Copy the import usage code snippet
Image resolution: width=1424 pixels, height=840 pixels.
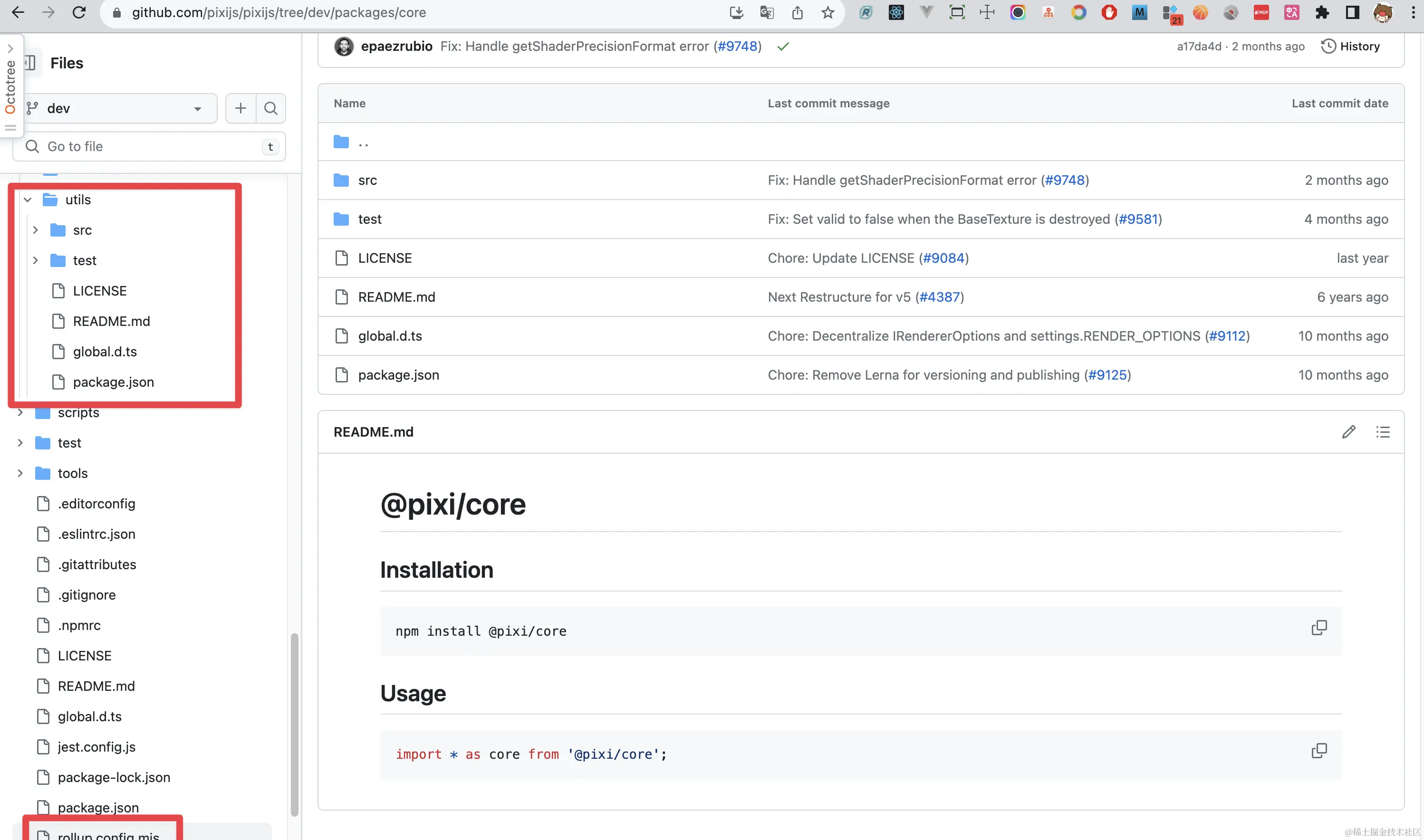1318,751
